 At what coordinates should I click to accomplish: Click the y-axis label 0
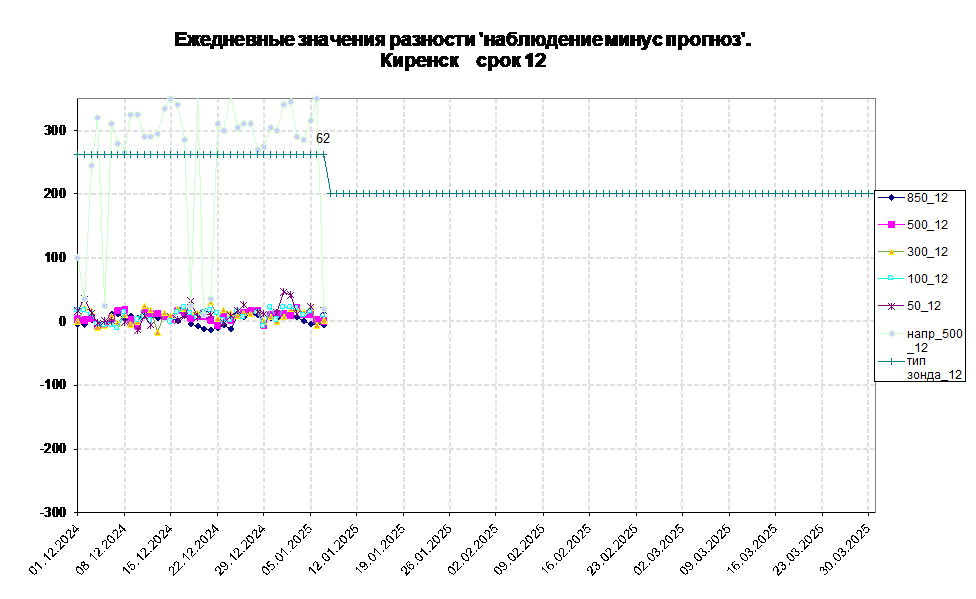(62, 321)
